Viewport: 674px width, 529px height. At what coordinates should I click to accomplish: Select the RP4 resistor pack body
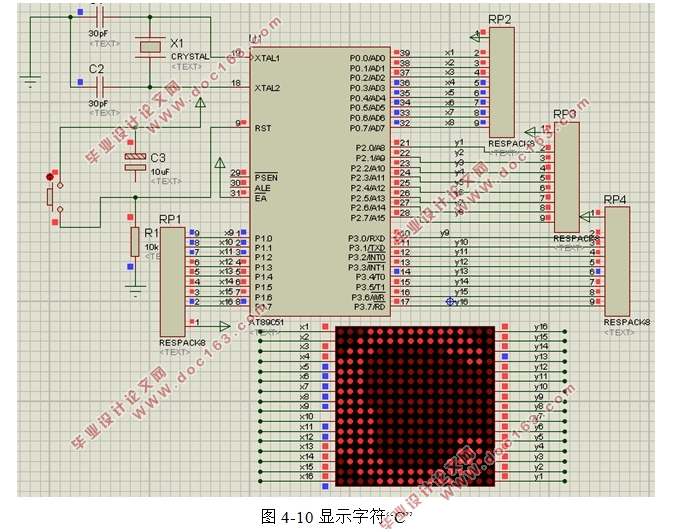[x=617, y=261]
